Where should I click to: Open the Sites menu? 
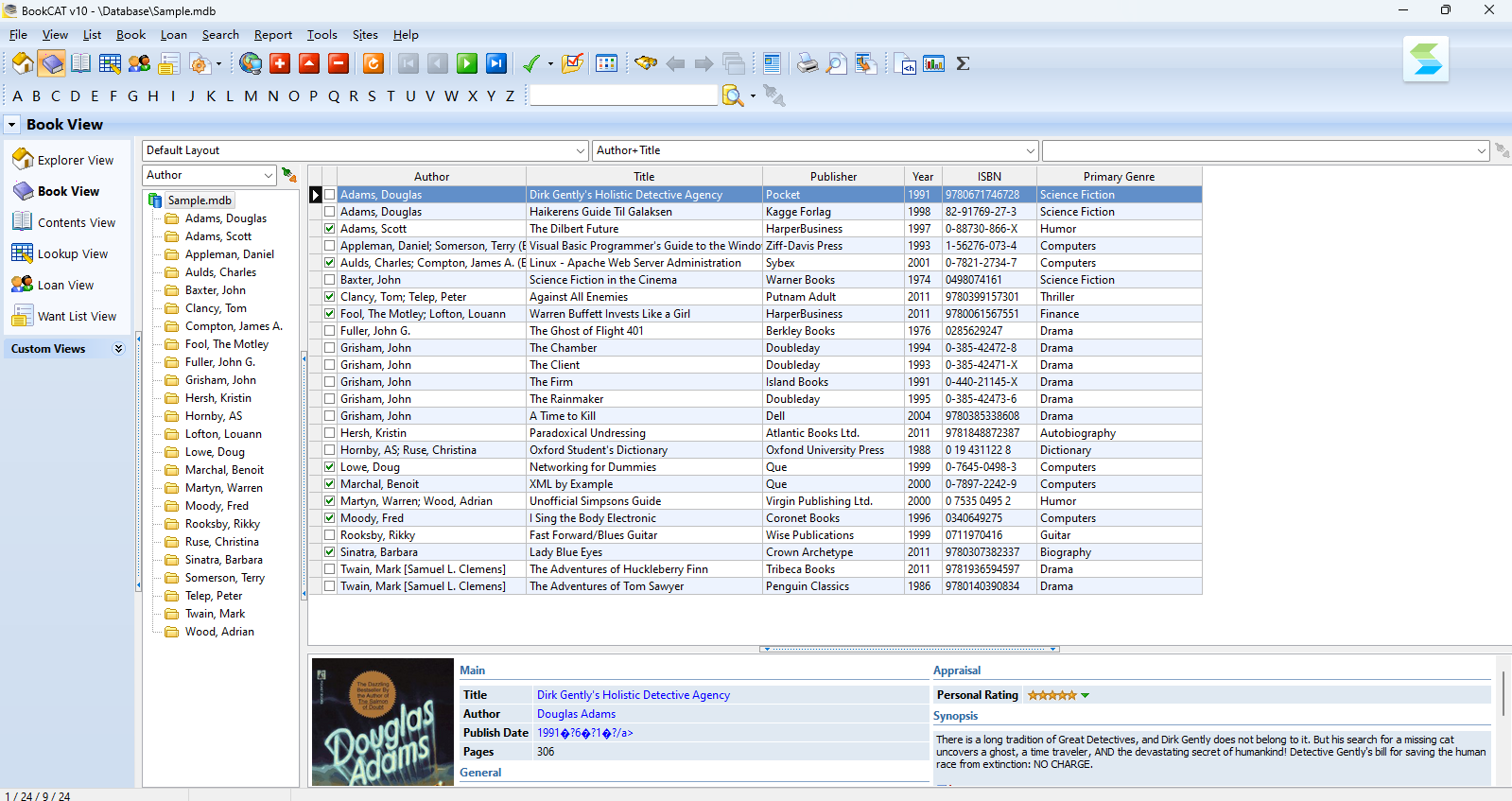click(x=365, y=35)
